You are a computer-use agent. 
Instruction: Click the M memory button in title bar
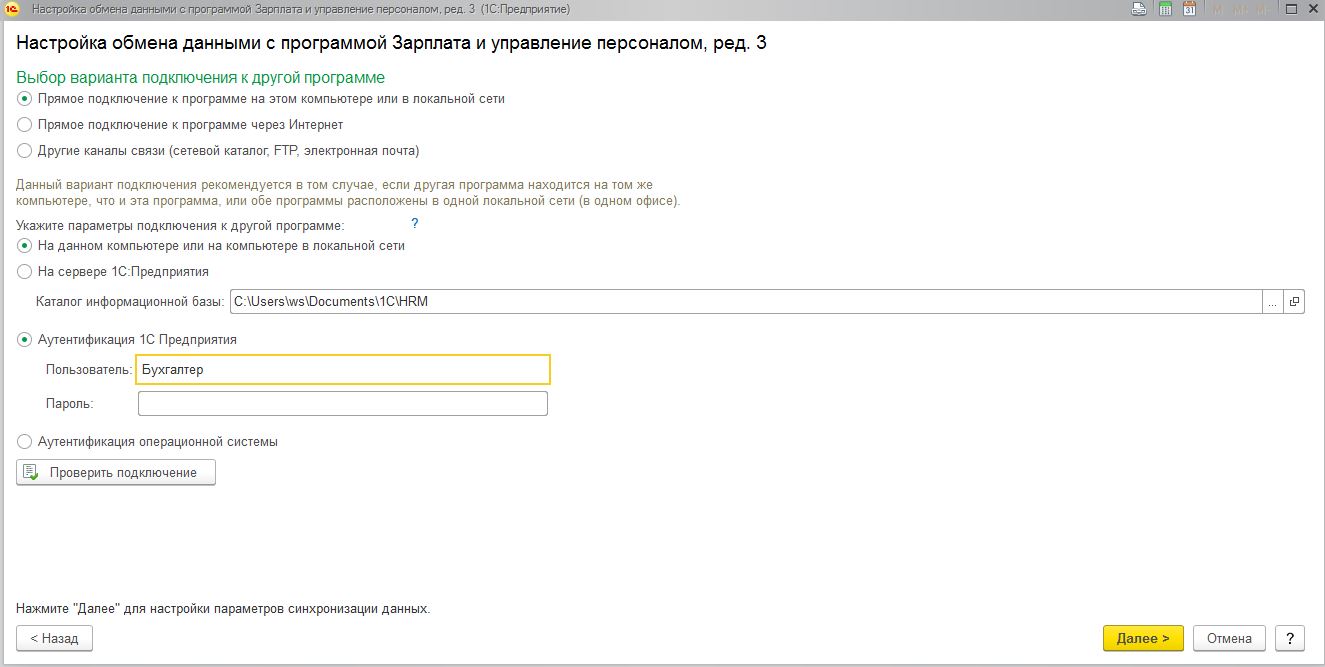(1217, 9)
